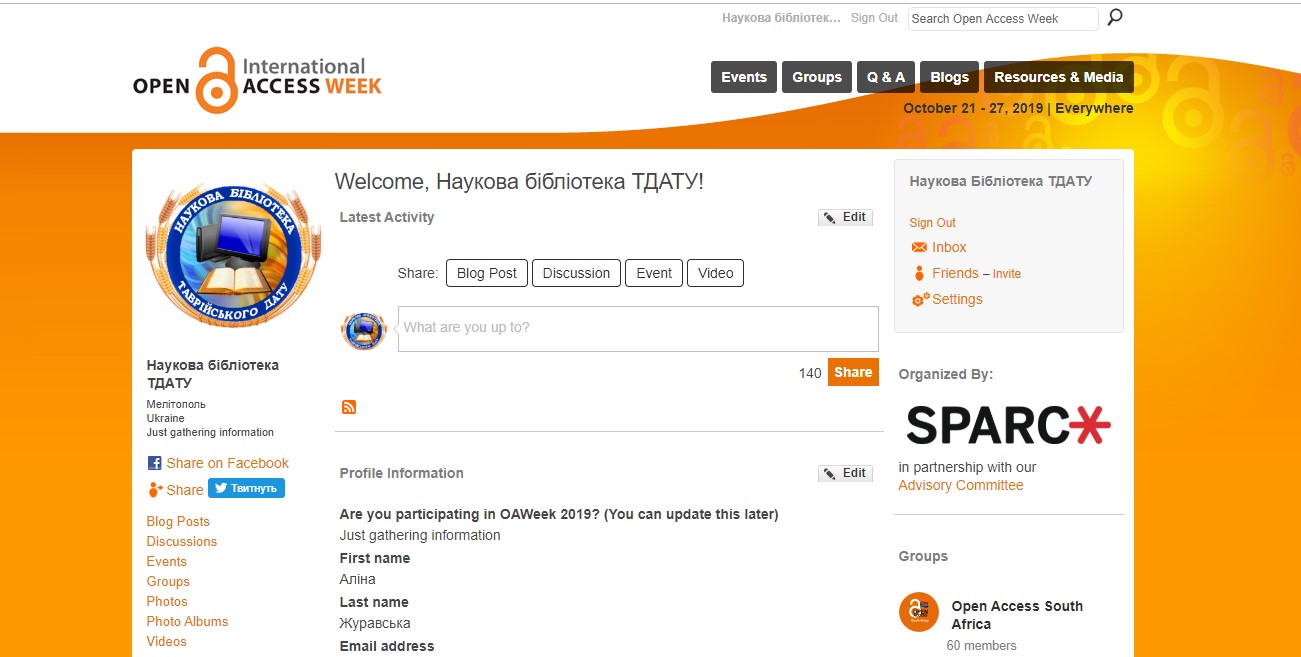Viewport: 1301px width, 657px height.
Task: Click the 'Welcome, Наукова бібліотека ТДАТУ!' heading
Action: [519, 181]
